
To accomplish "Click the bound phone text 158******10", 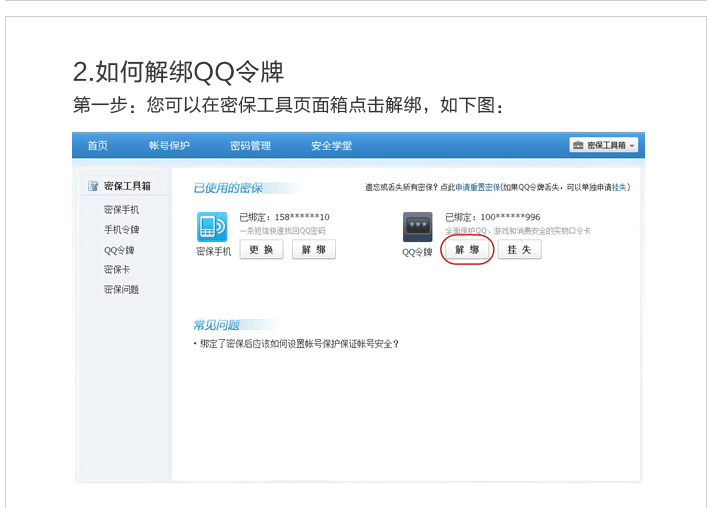I will click(x=302, y=217).
